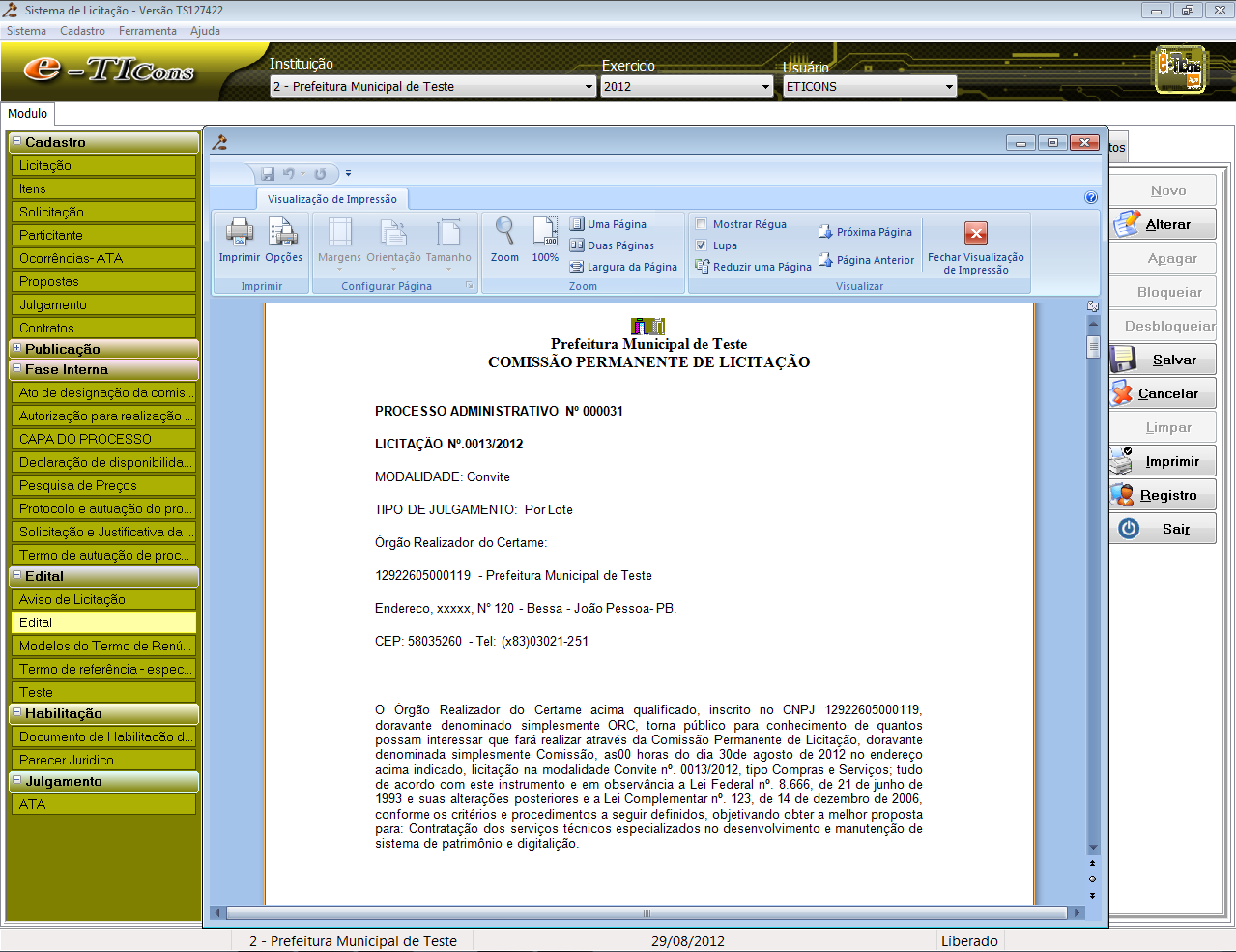This screenshot has width=1236, height=952.
Task: Set zoom to 100% icon
Action: [x=545, y=233]
